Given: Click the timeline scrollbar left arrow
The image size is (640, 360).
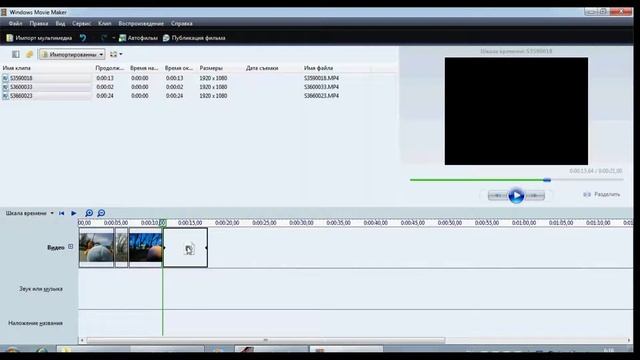Looking at the screenshot, I should [82, 340].
